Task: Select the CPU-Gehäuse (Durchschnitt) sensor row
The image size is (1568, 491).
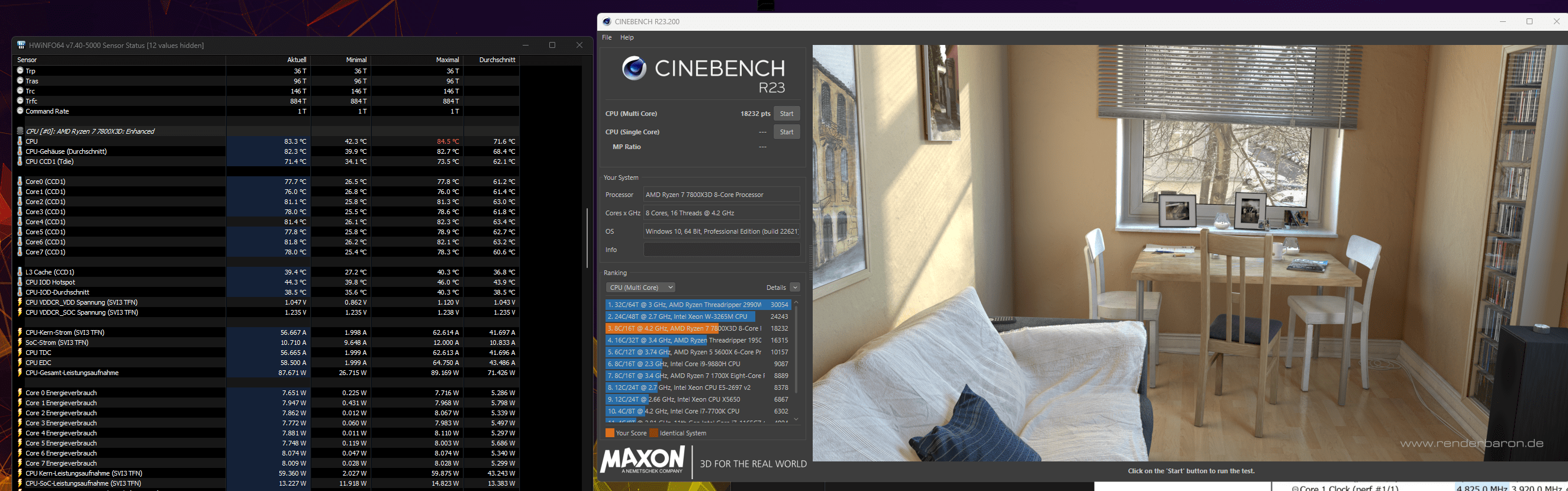Action: [266, 151]
